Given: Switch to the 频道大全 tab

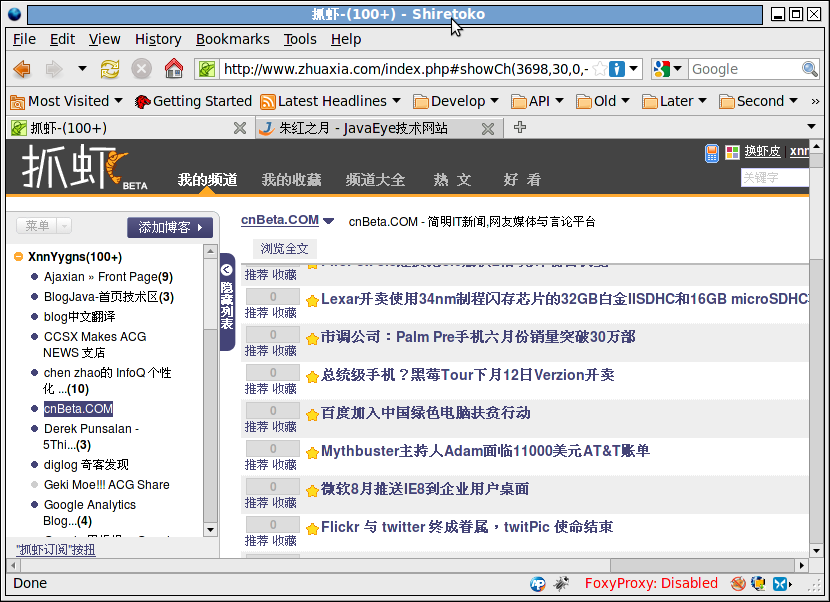Looking at the screenshot, I should pyautogui.click(x=375, y=180).
